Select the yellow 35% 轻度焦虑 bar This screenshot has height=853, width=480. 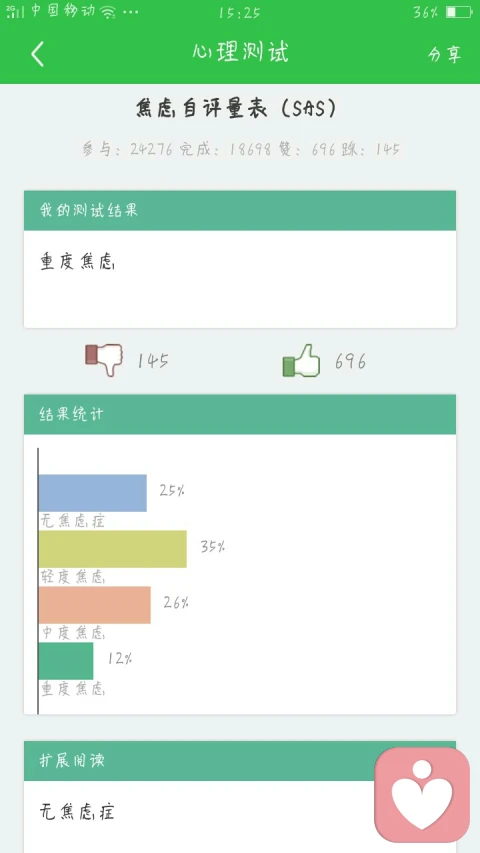[x=113, y=549]
